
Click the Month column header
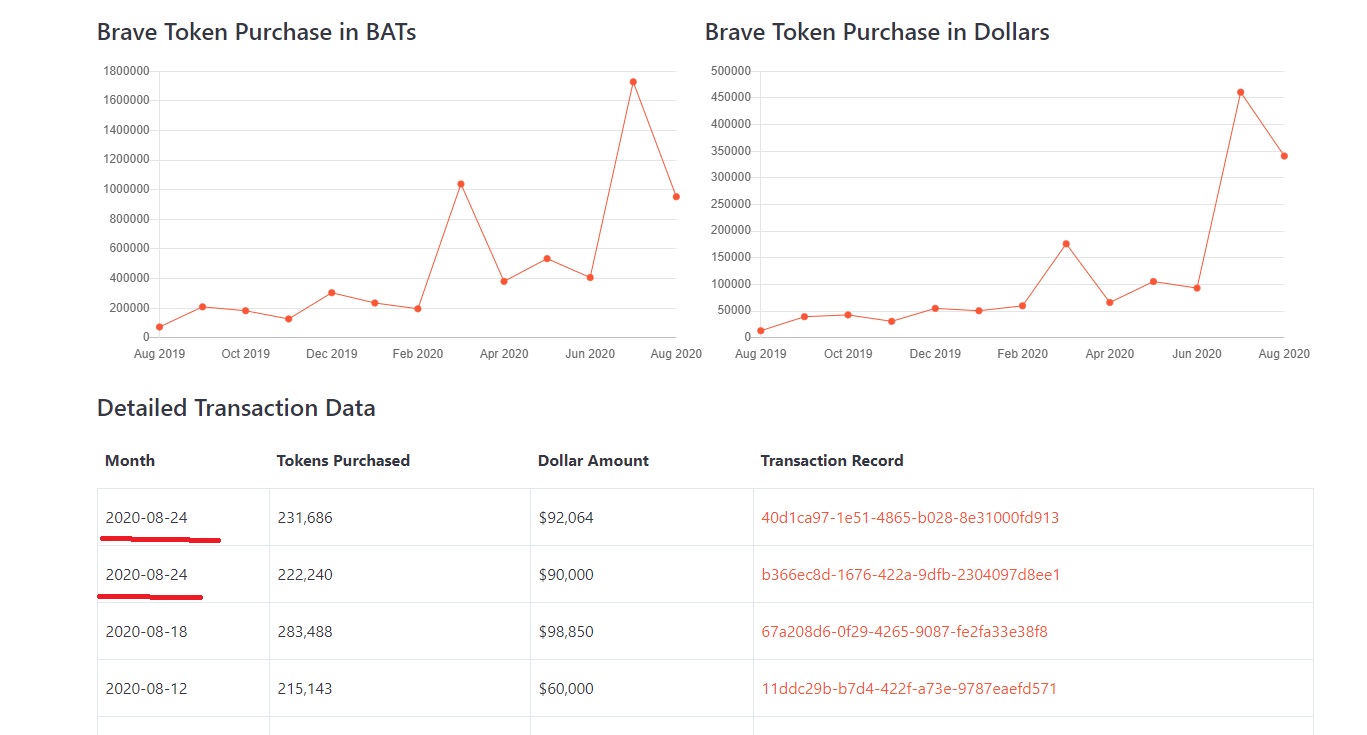[x=130, y=461]
